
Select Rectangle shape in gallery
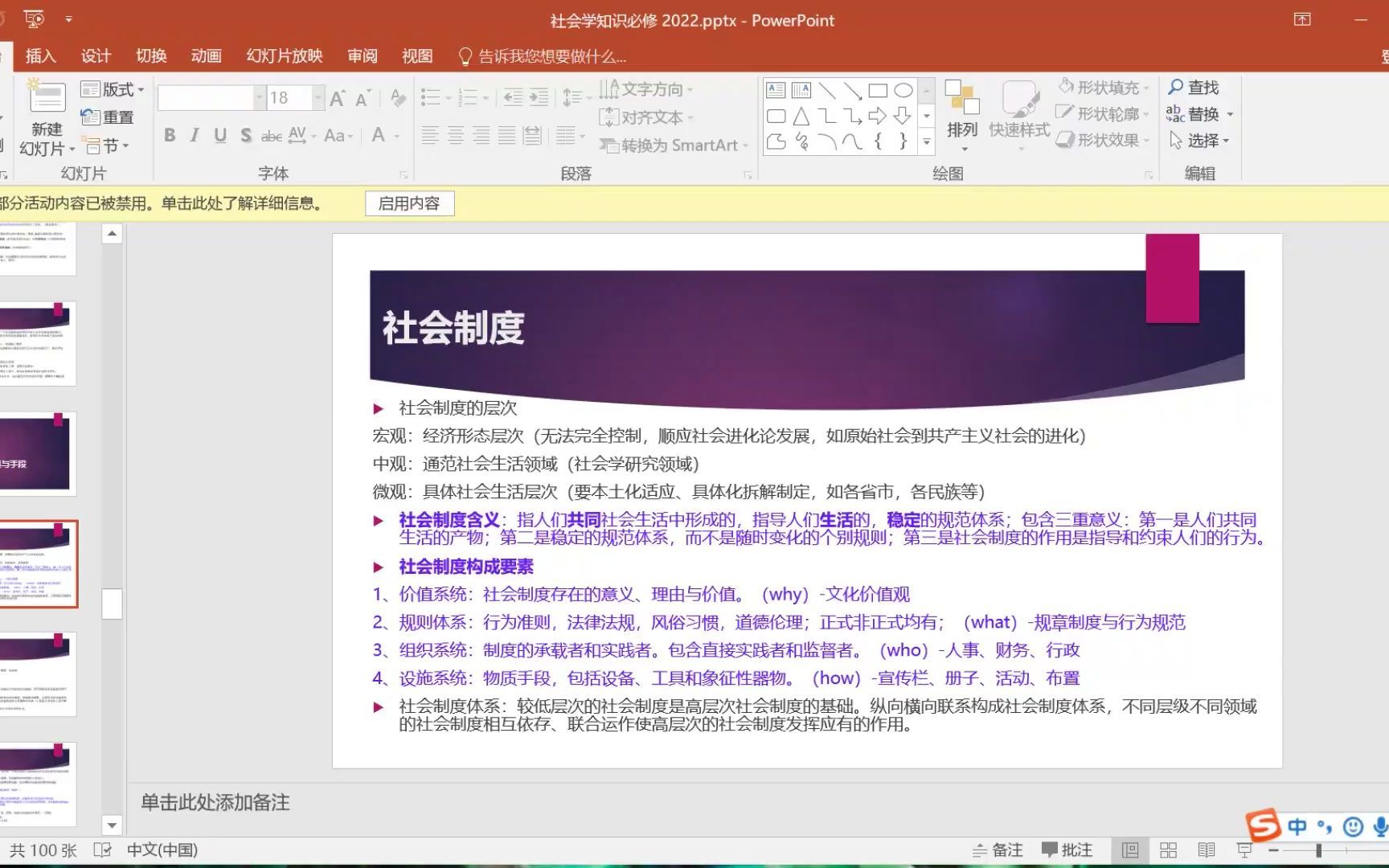click(878, 90)
